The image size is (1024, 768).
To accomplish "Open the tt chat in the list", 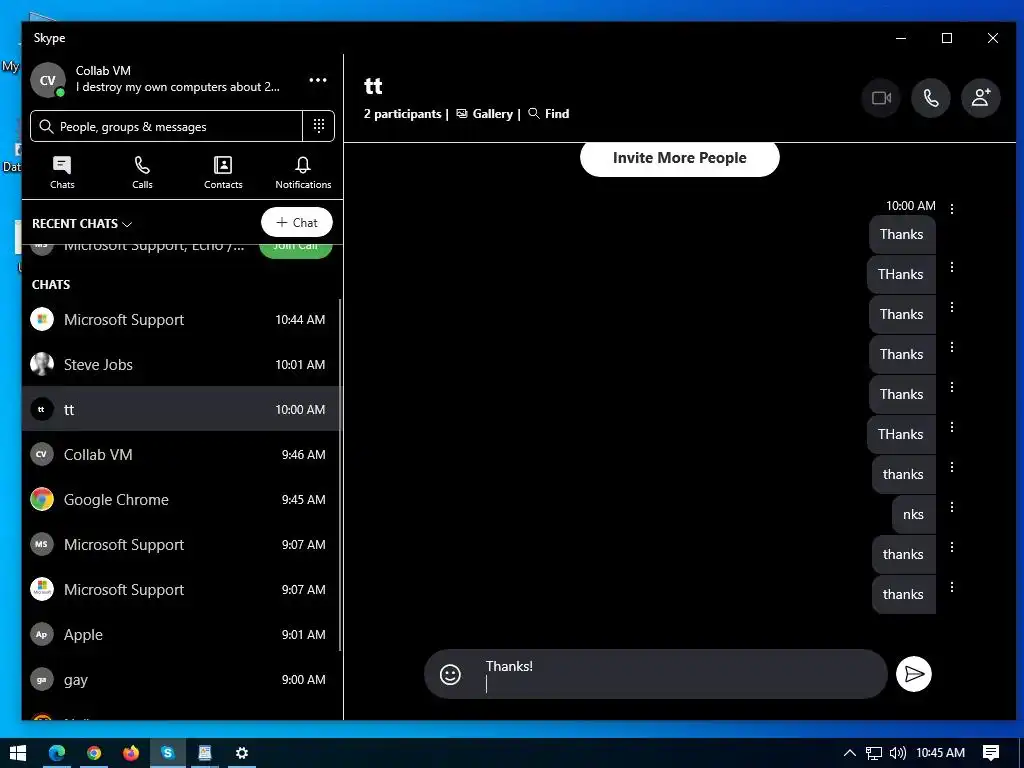I will pos(182,409).
